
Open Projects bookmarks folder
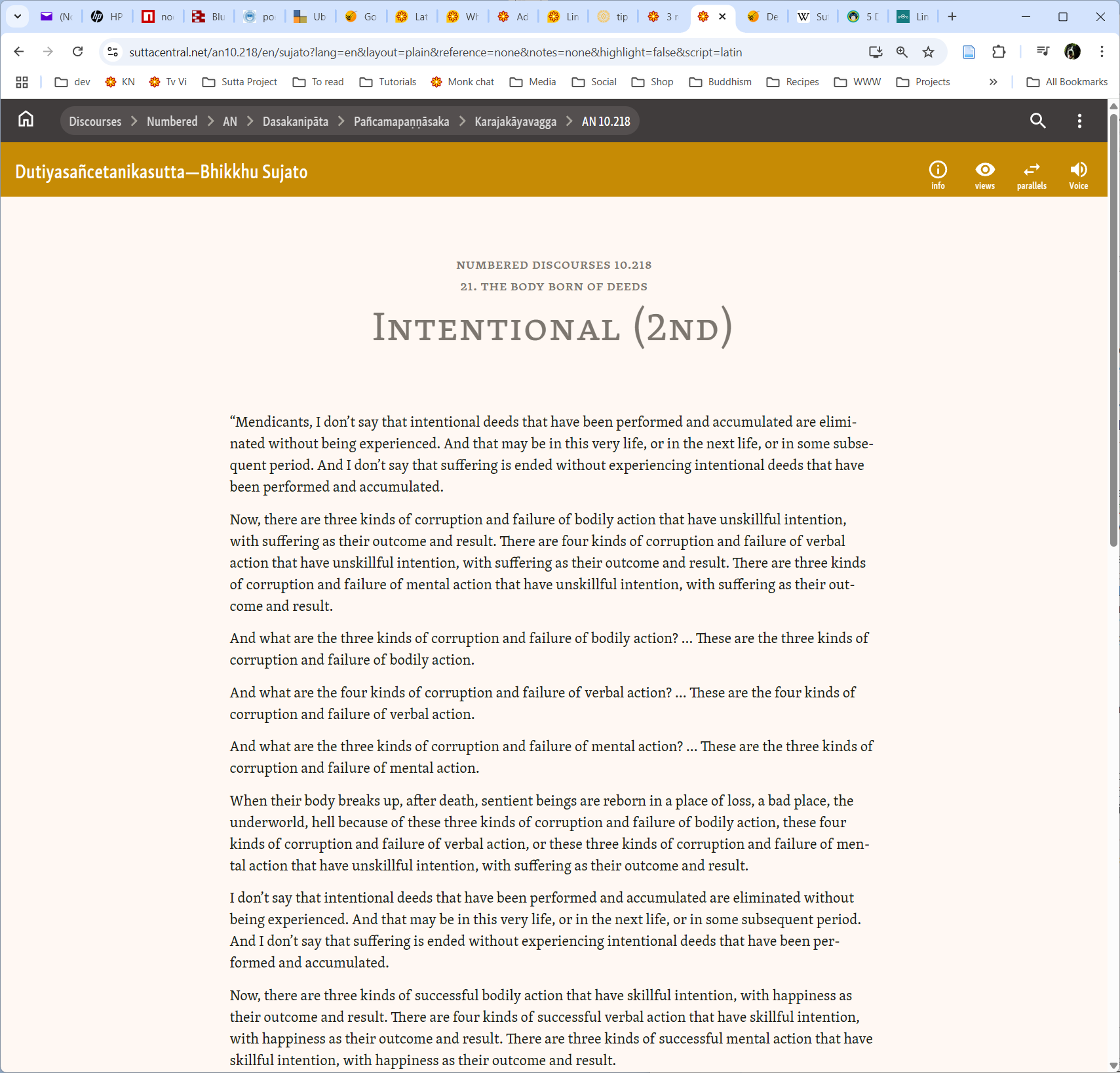[923, 82]
